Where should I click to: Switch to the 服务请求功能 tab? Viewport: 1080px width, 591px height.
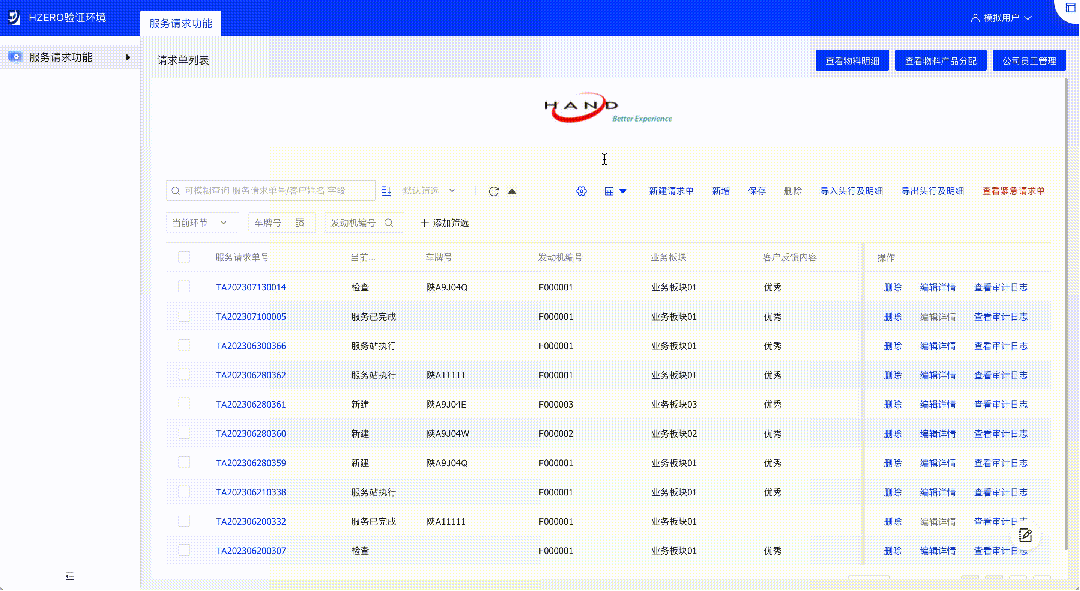pyautogui.click(x=181, y=22)
